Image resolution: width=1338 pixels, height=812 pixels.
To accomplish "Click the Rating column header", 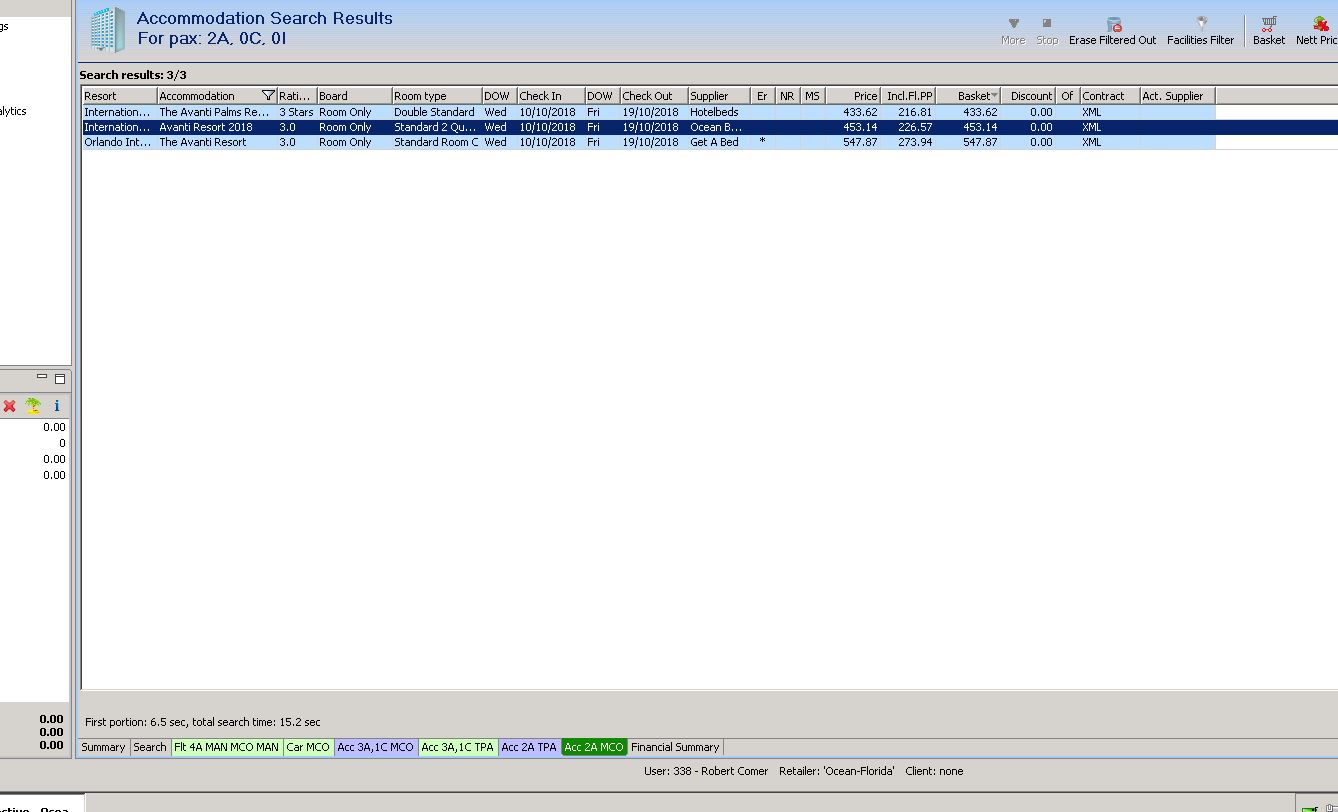I will pyautogui.click(x=296, y=96).
